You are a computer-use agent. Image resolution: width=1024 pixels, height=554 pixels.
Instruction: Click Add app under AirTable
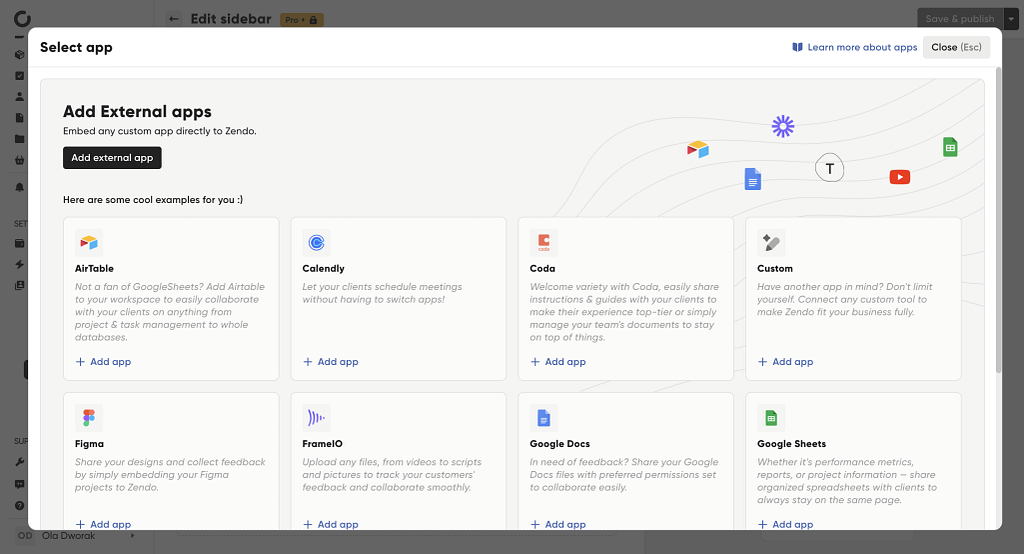point(103,362)
